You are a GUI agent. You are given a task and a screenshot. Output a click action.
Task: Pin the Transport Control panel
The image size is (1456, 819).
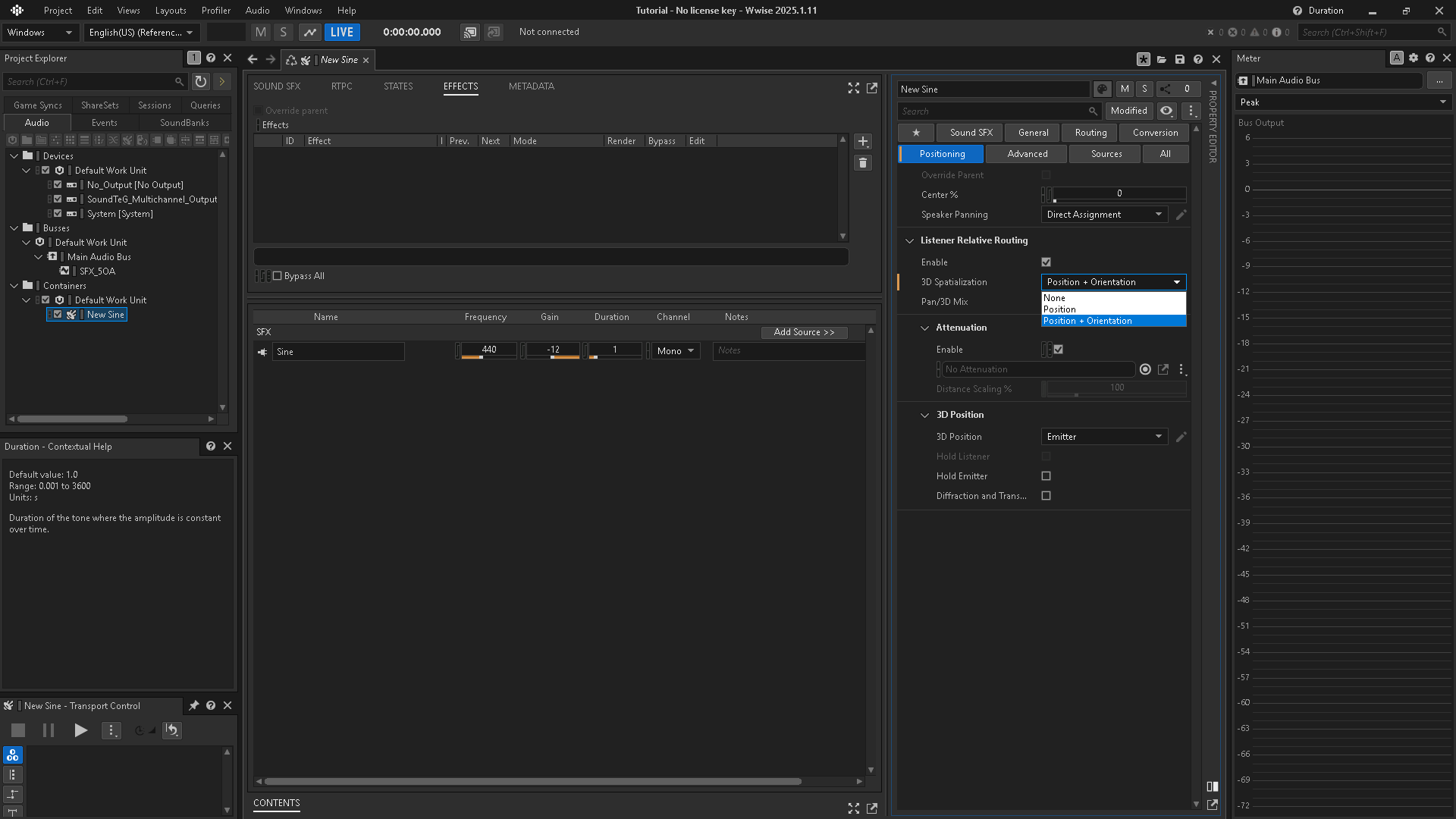click(194, 705)
